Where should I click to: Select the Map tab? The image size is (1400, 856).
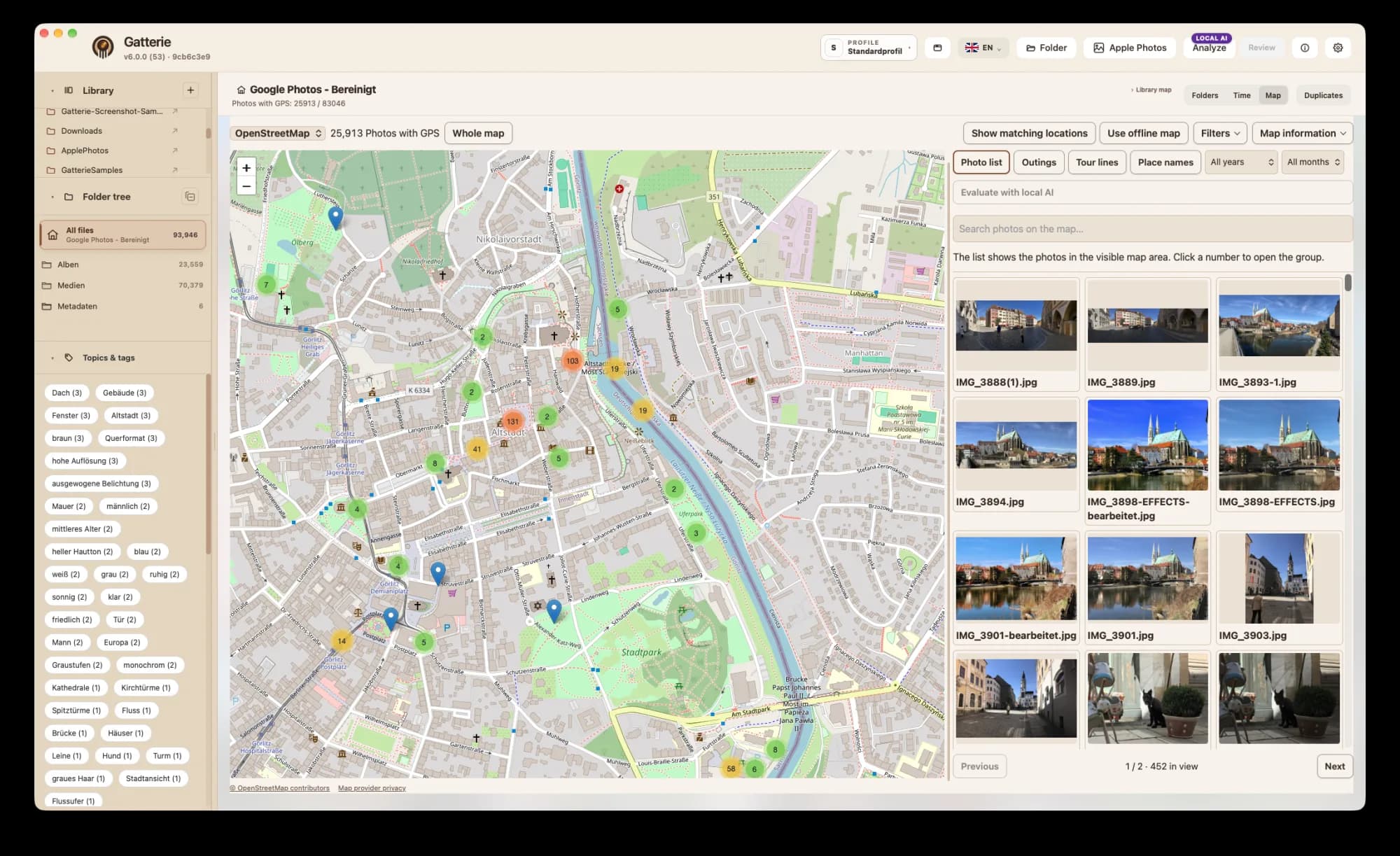[x=1273, y=95]
